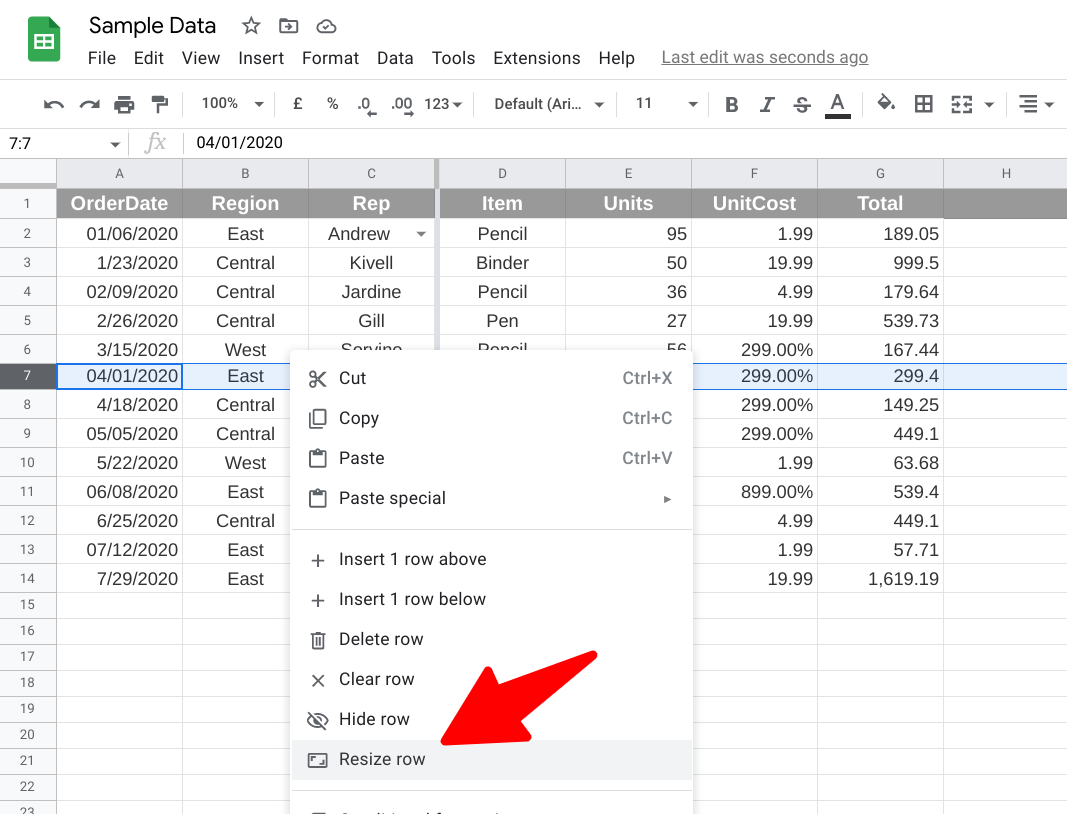Select row 7 header
Viewport: 1067px width, 814px height.
(28, 376)
